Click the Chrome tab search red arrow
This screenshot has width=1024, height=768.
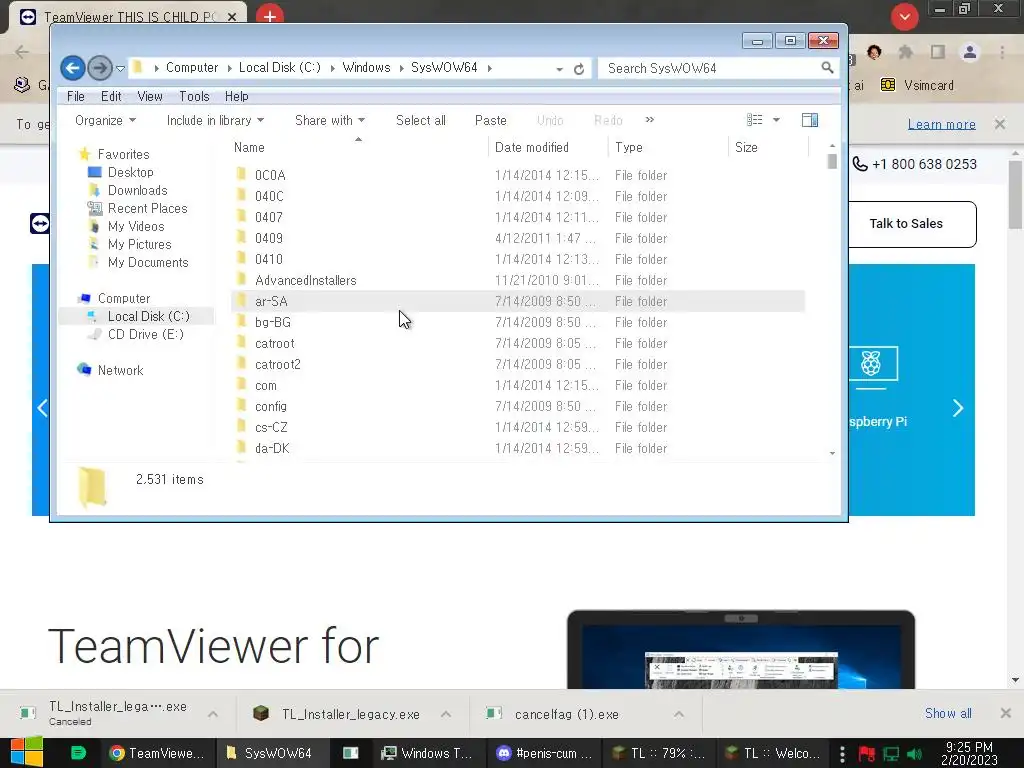[904, 16]
